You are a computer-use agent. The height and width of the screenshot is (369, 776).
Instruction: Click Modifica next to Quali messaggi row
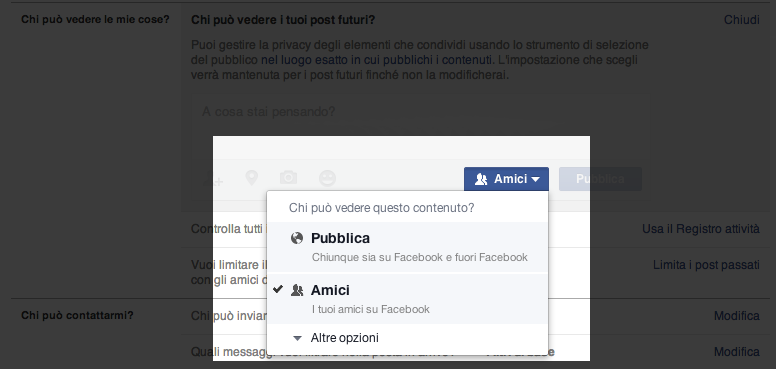736,352
